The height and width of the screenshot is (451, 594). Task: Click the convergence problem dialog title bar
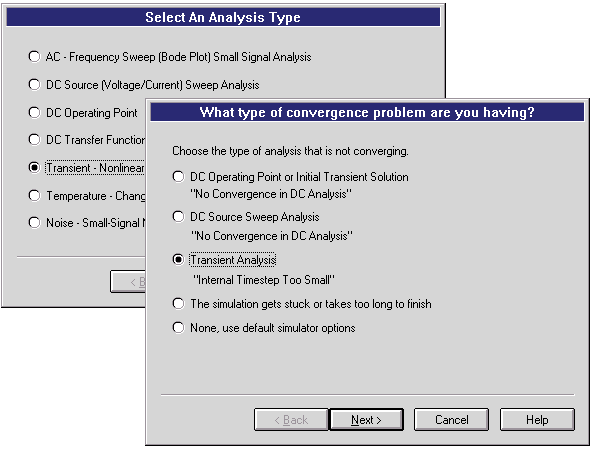point(367,112)
